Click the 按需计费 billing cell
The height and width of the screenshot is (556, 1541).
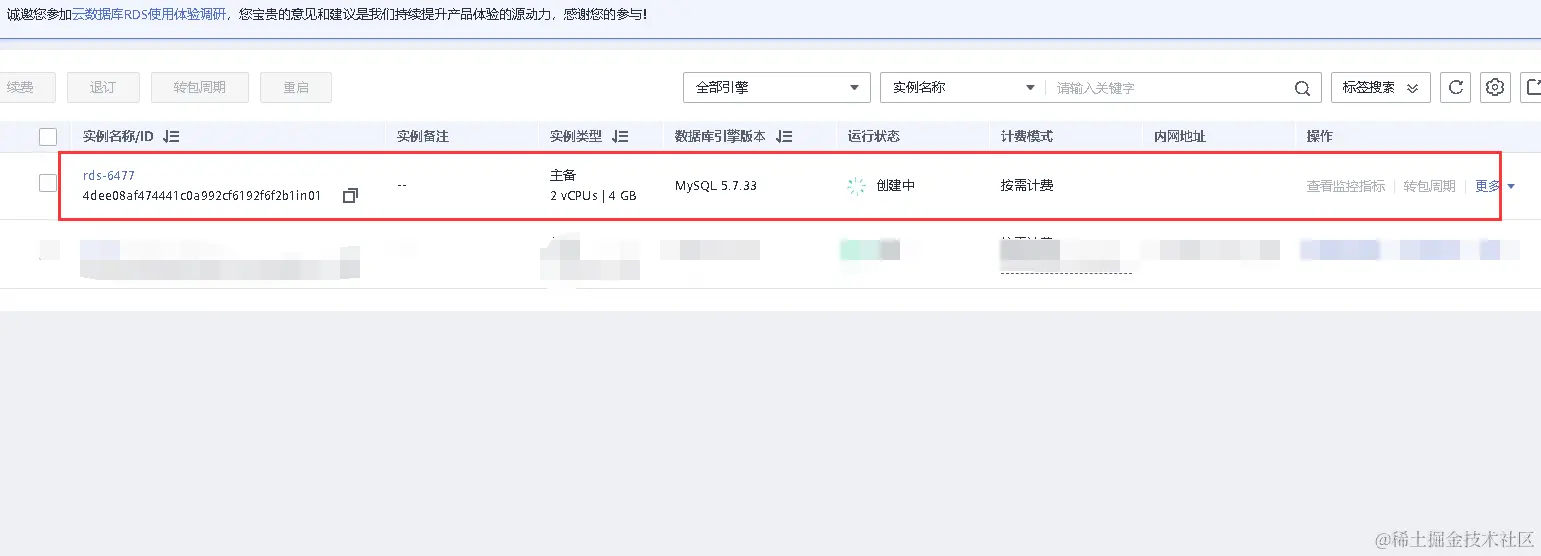pos(1027,186)
